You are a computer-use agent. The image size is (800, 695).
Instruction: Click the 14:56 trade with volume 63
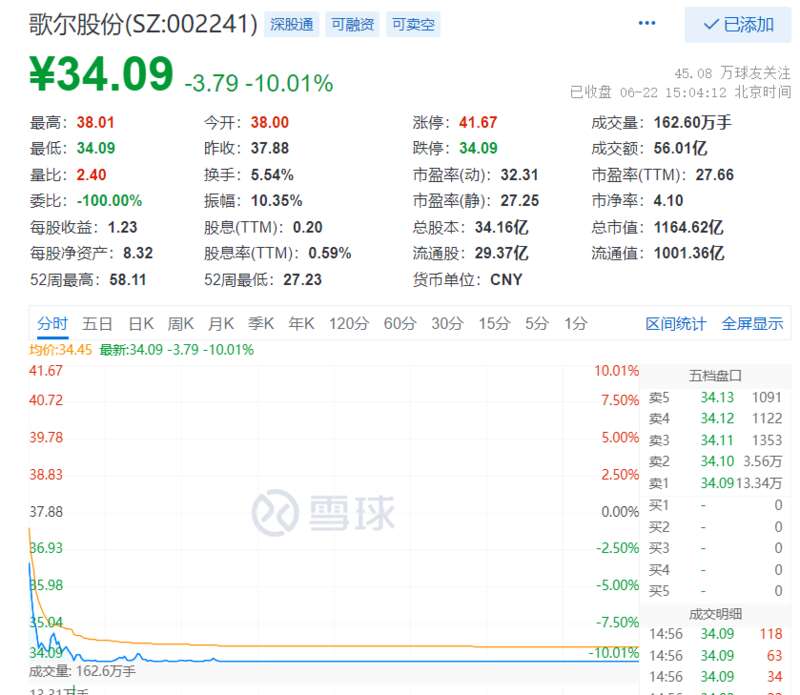pos(715,655)
